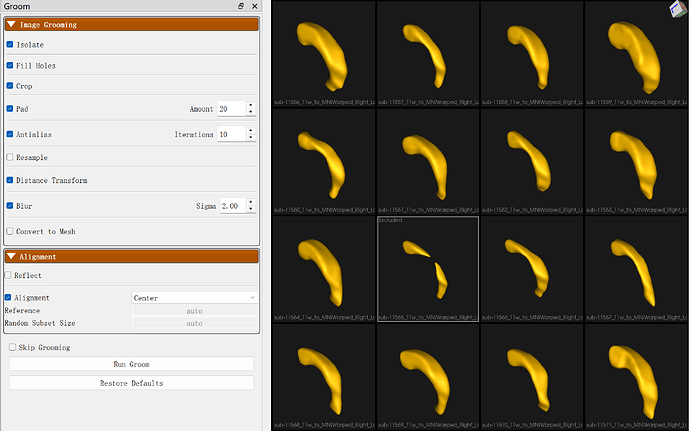Click the Reference auto field
The height and width of the screenshot is (431, 690).
click(x=195, y=311)
